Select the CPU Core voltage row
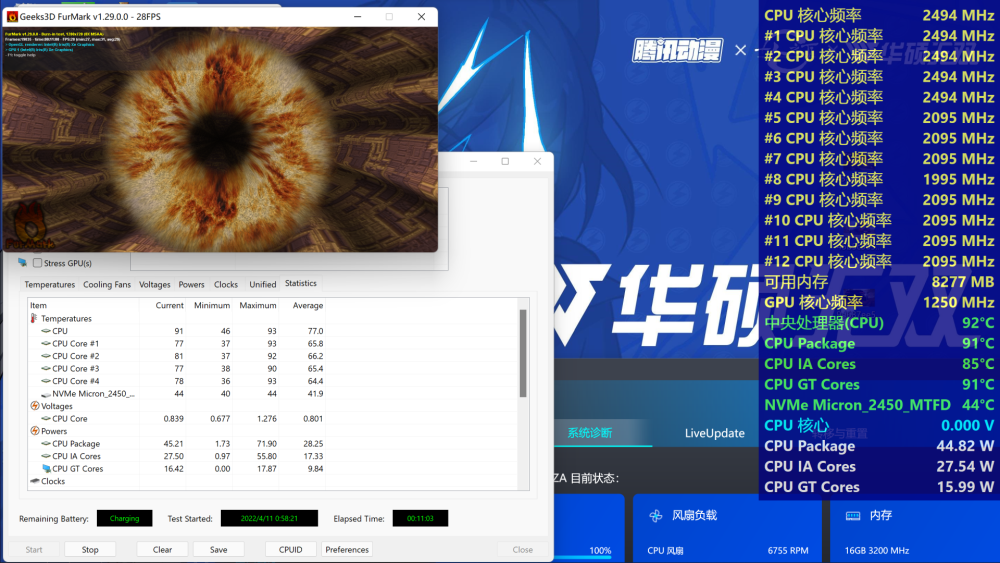 pos(177,419)
